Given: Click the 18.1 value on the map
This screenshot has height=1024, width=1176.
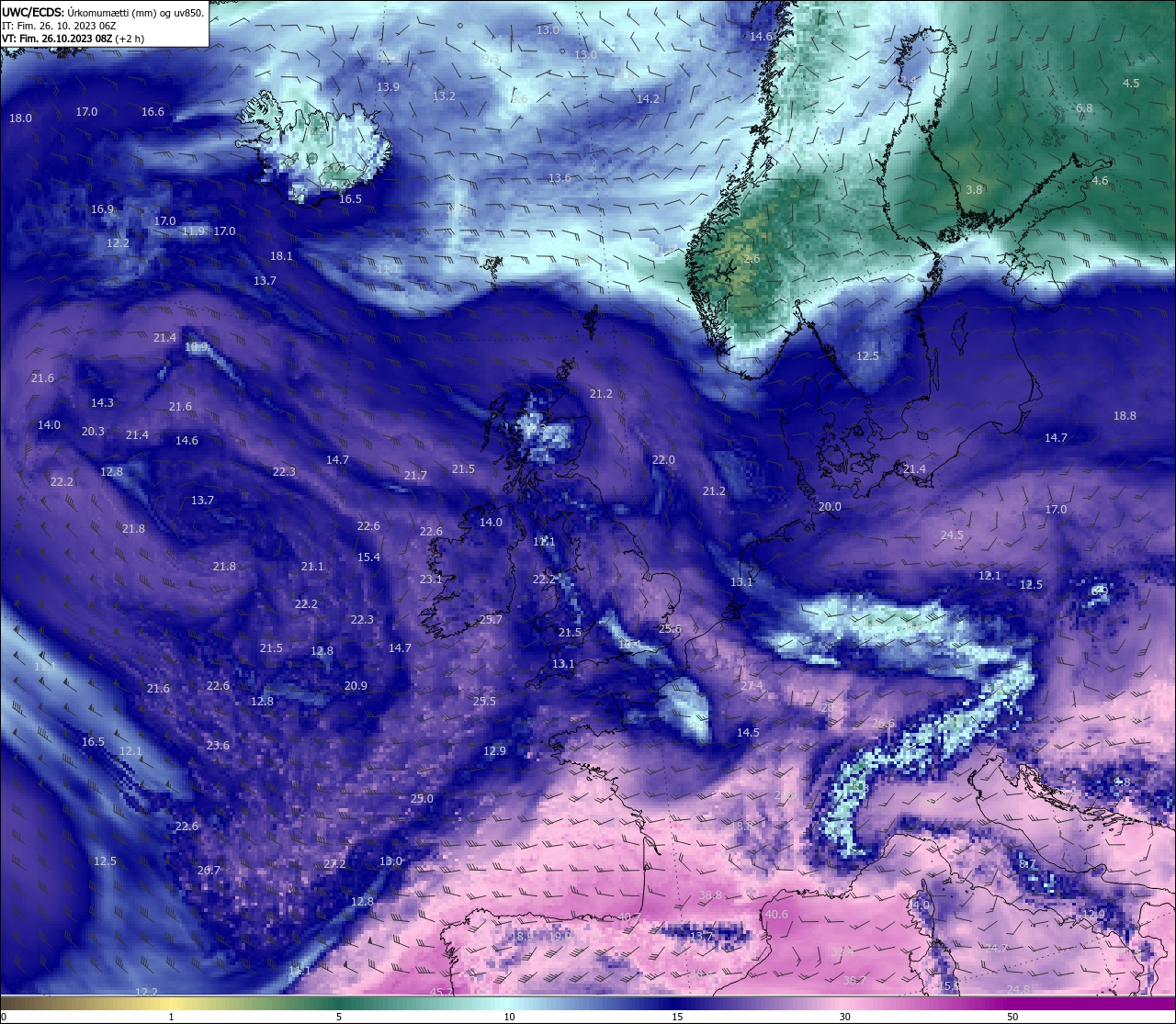Looking at the screenshot, I should (281, 256).
